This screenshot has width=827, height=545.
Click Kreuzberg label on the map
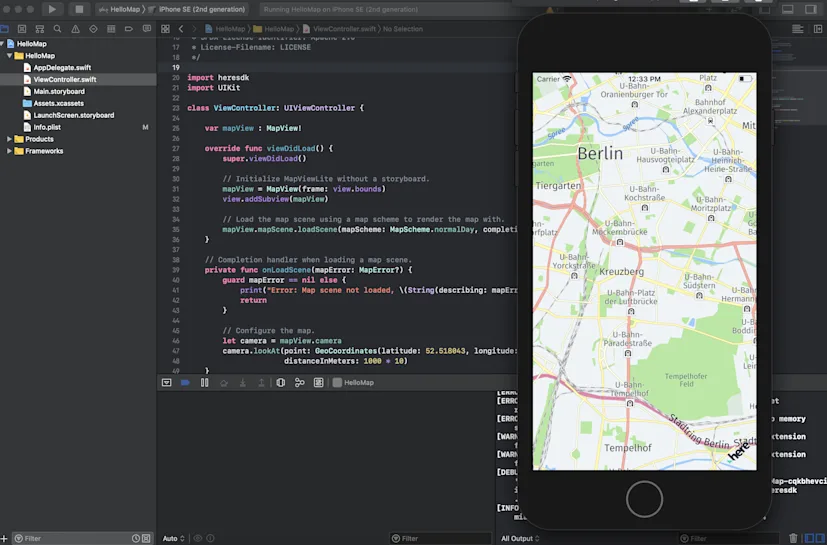(x=621, y=272)
